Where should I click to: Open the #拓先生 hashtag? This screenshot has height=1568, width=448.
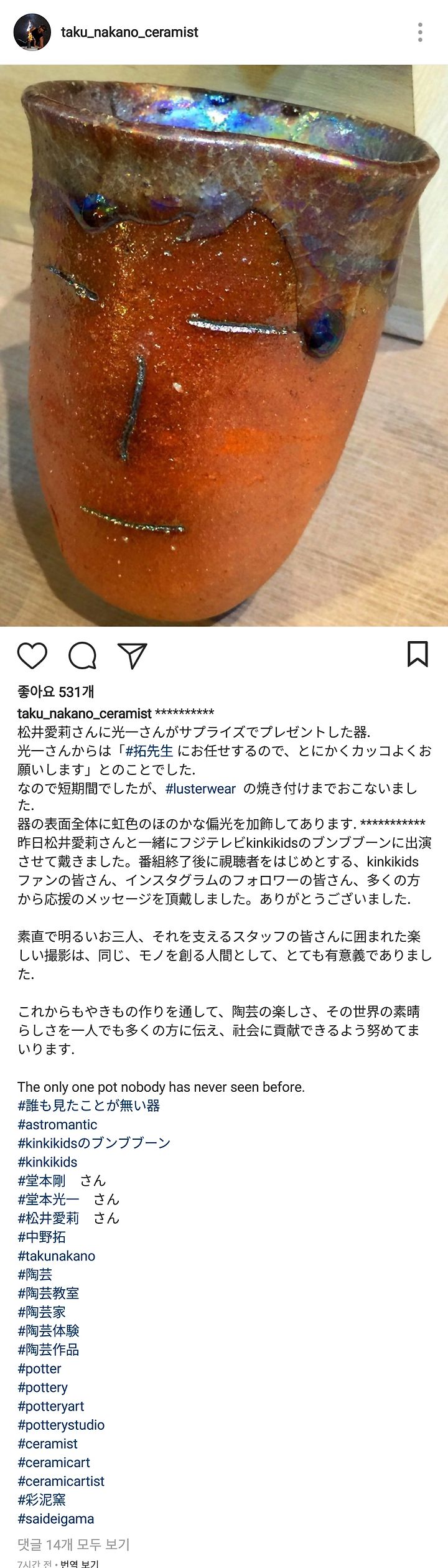[149, 751]
